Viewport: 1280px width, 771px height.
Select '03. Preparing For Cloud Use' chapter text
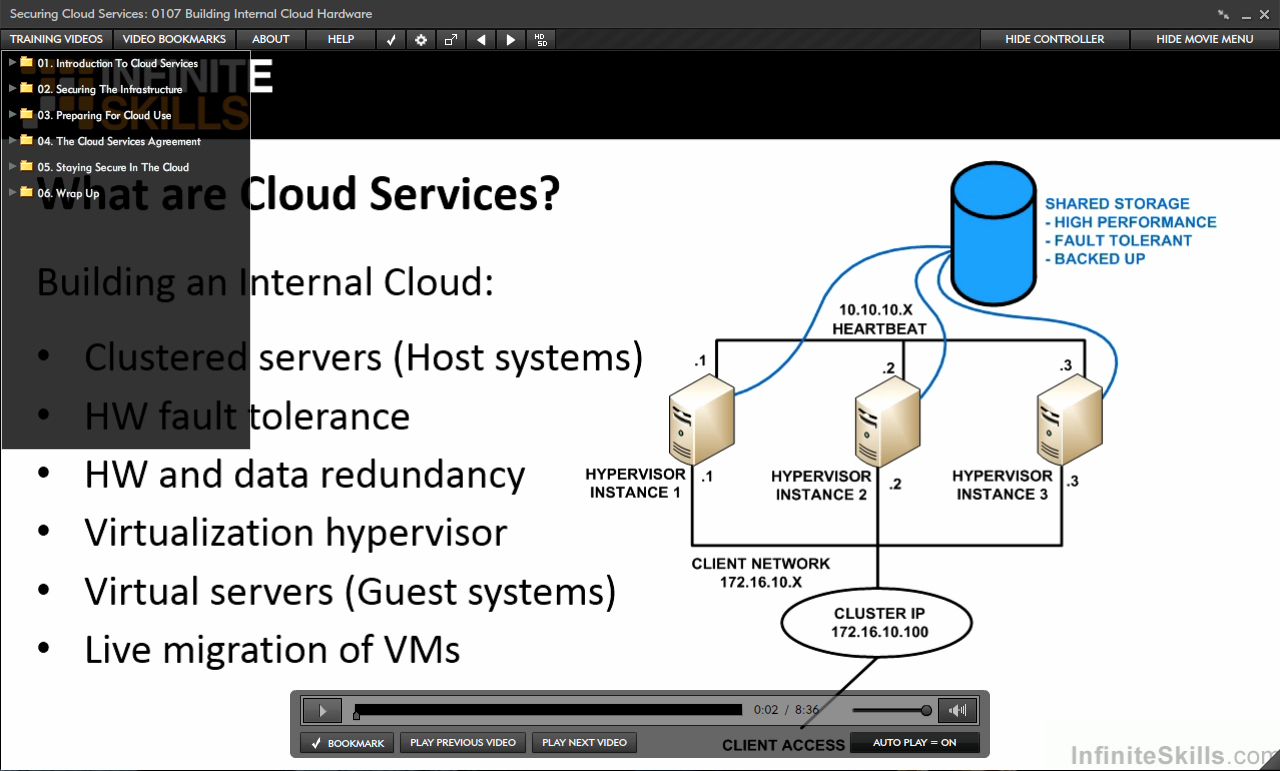click(104, 115)
